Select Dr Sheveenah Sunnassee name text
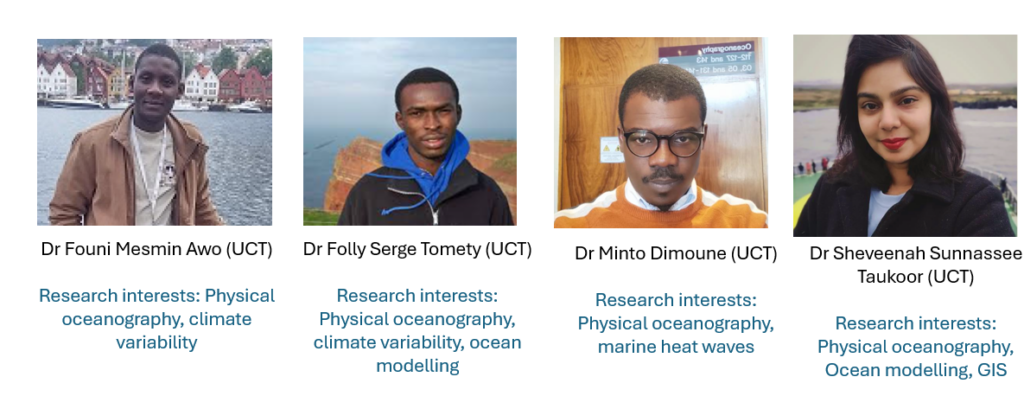1024x396 pixels. click(915, 254)
